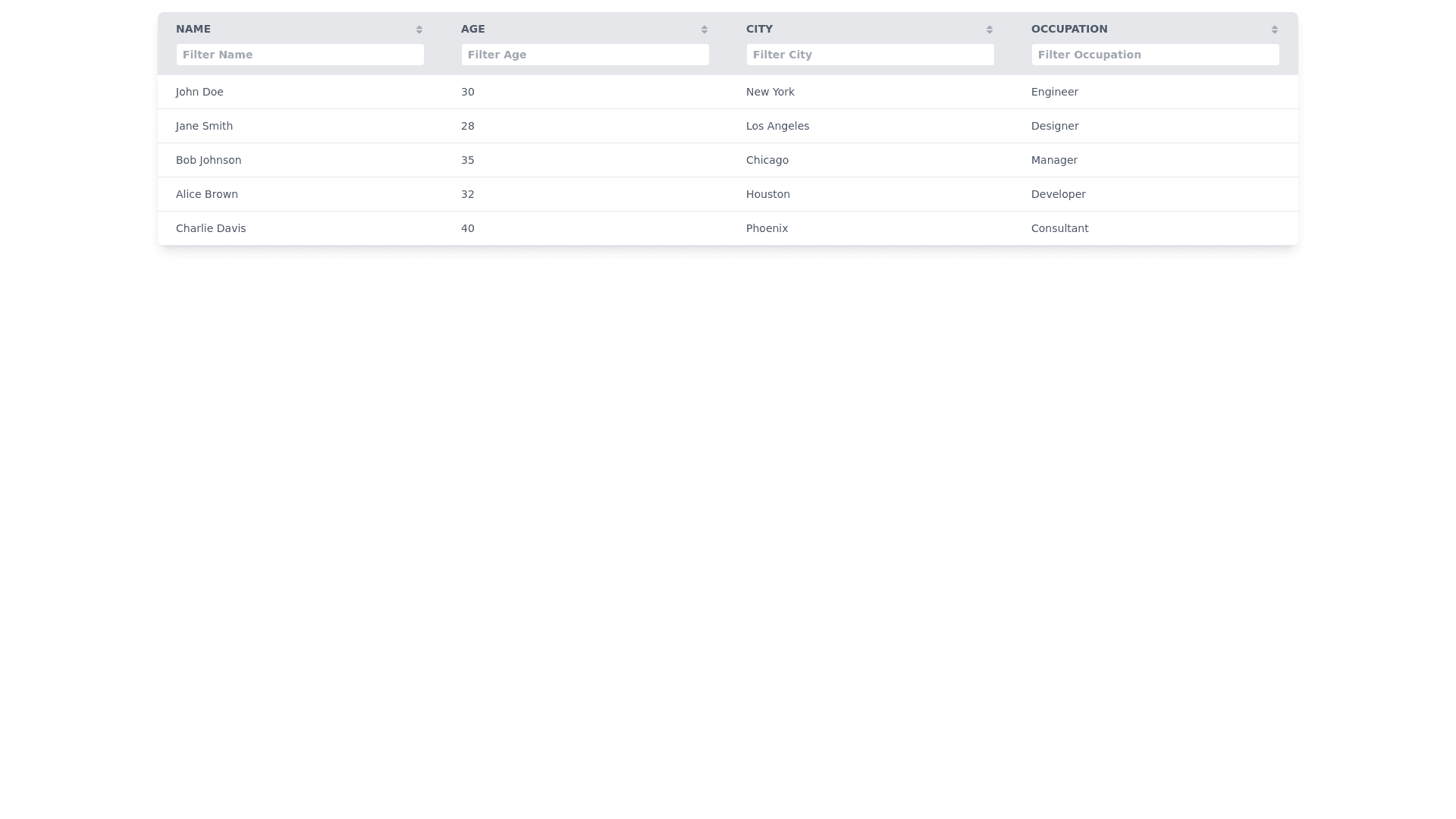Image resolution: width=1456 pixels, height=819 pixels.
Task: Click Alice Brown in the table
Action: click(207, 194)
